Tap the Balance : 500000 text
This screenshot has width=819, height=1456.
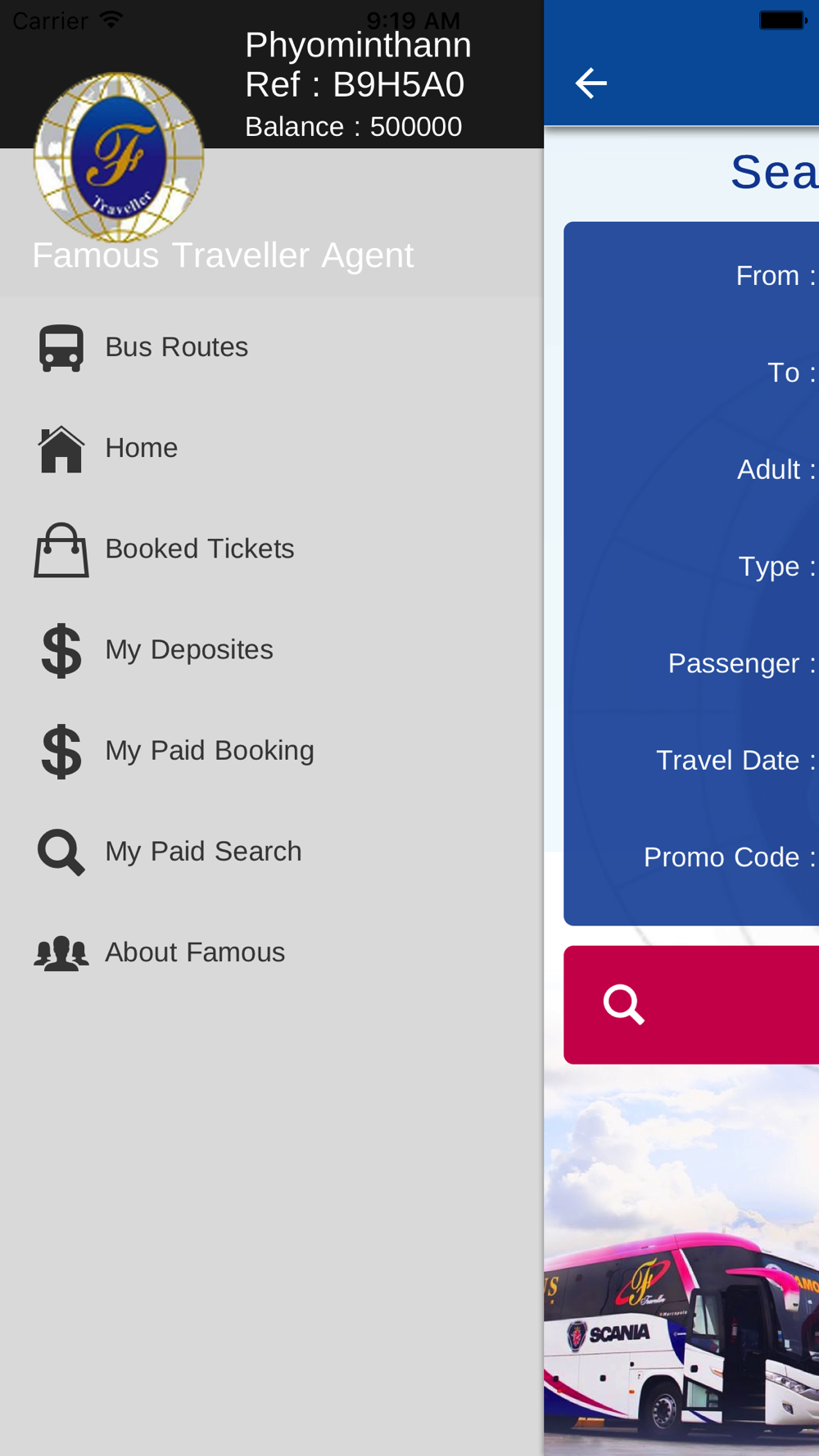pos(353,127)
